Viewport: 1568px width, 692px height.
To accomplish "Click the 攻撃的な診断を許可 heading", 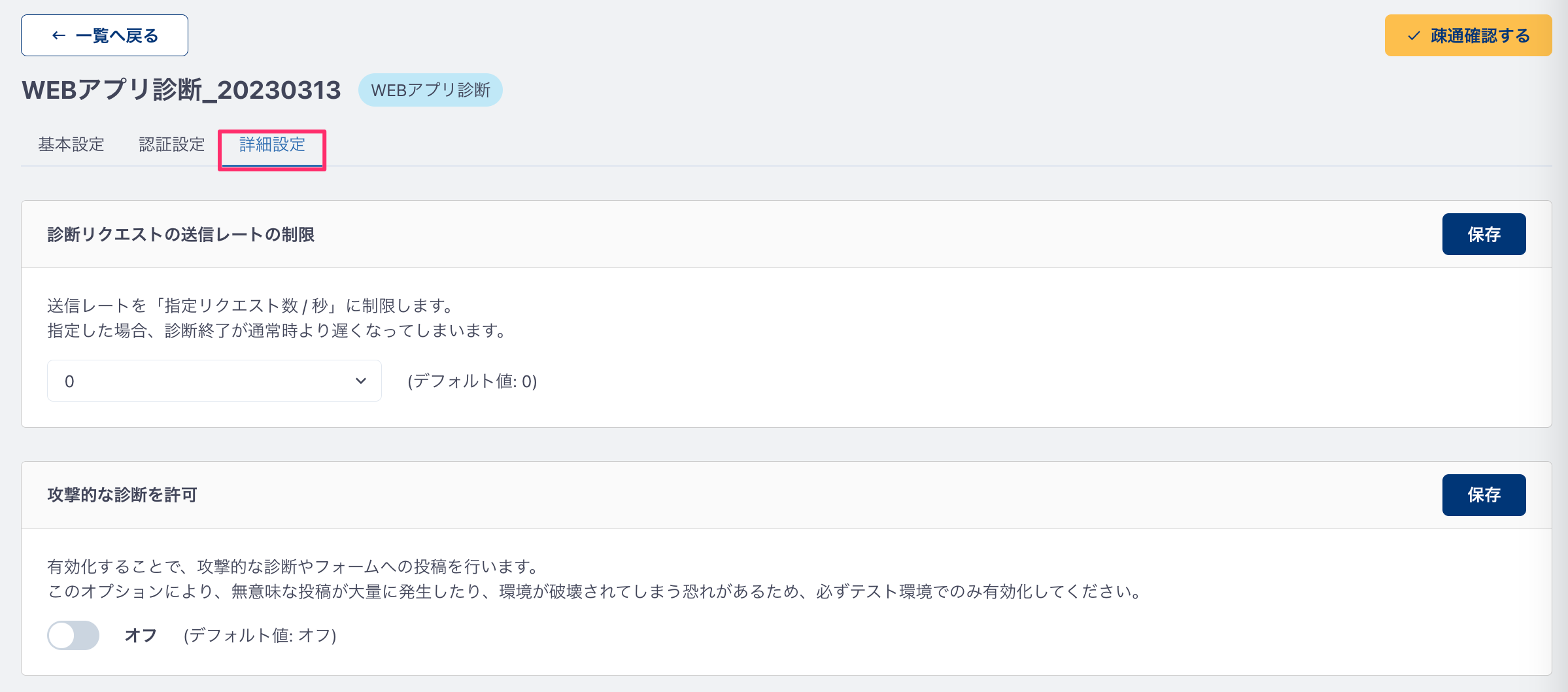I will click(x=122, y=495).
